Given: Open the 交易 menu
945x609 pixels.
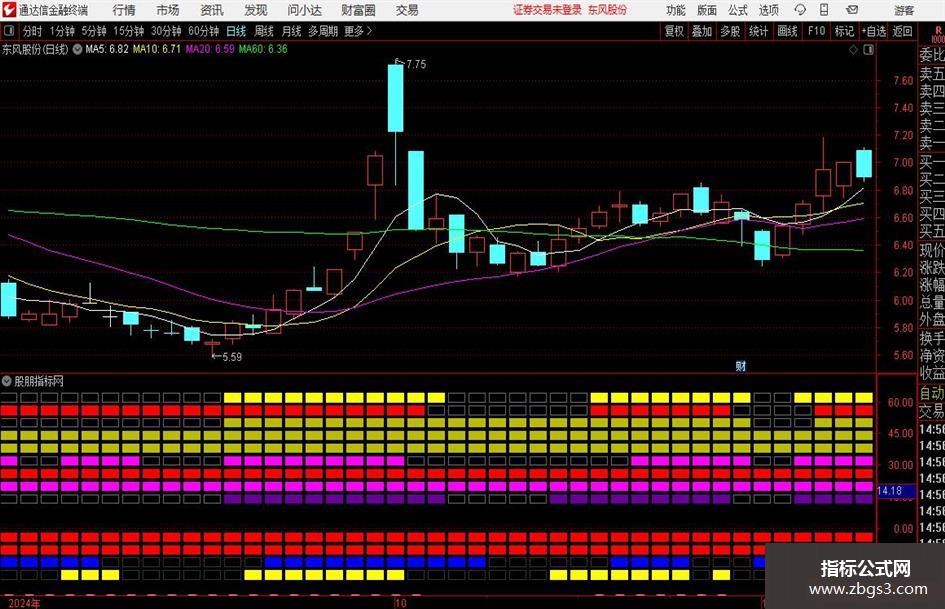Looking at the screenshot, I should 407,10.
